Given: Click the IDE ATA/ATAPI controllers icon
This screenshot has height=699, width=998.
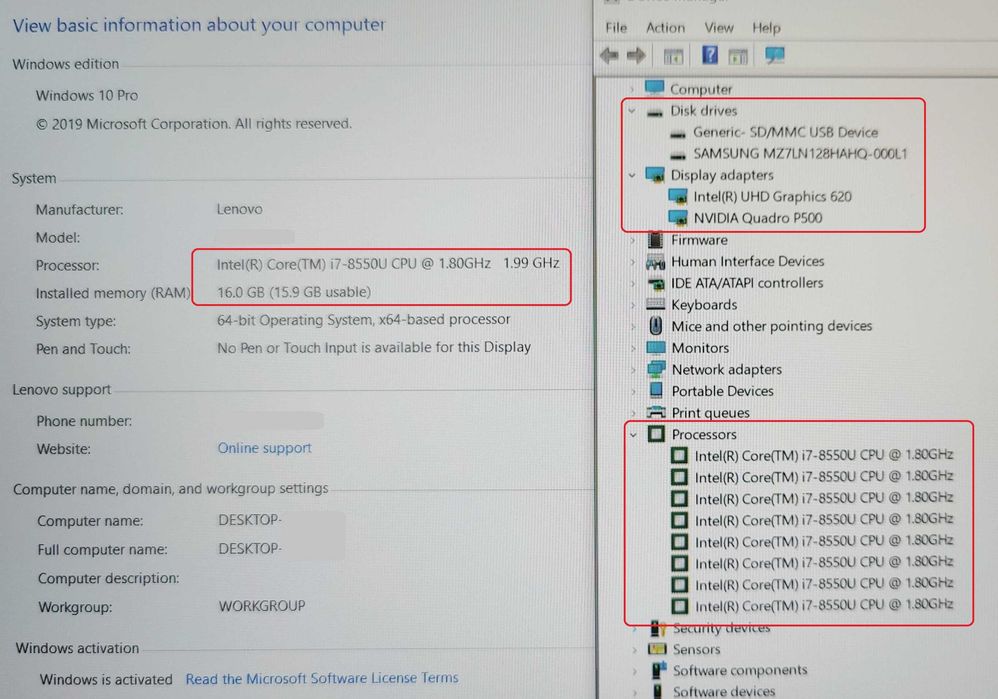Looking at the screenshot, I should (x=656, y=283).
